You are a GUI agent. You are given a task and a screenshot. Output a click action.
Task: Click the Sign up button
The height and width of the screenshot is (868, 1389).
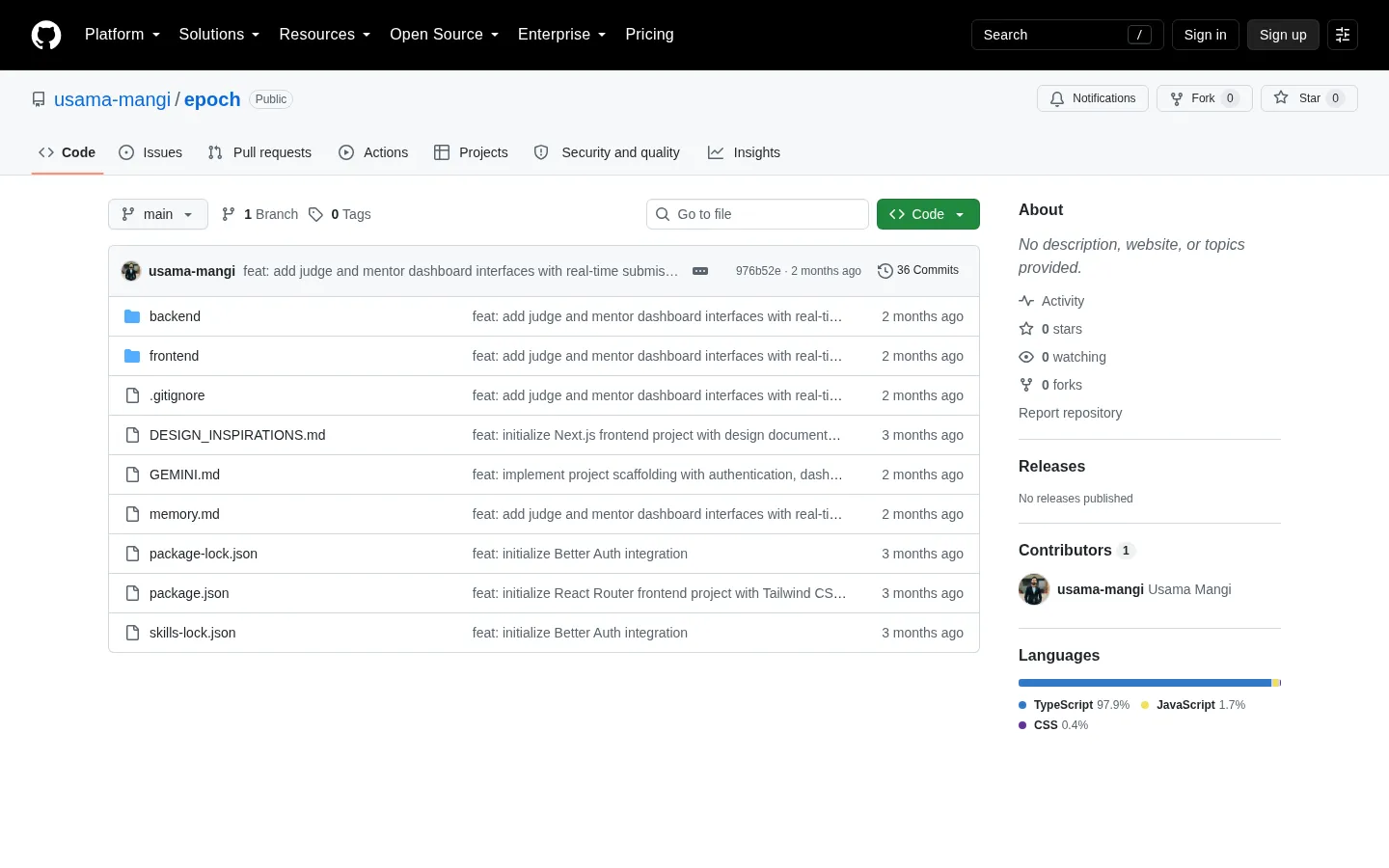coord(1283,35)
